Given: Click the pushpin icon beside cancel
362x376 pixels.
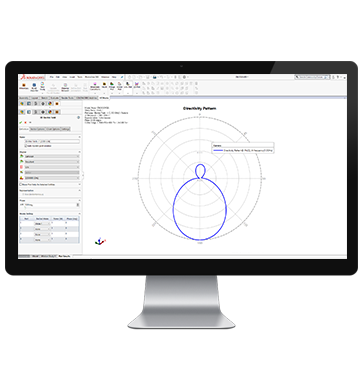Looking at the screenshot, I should (30, 123).
